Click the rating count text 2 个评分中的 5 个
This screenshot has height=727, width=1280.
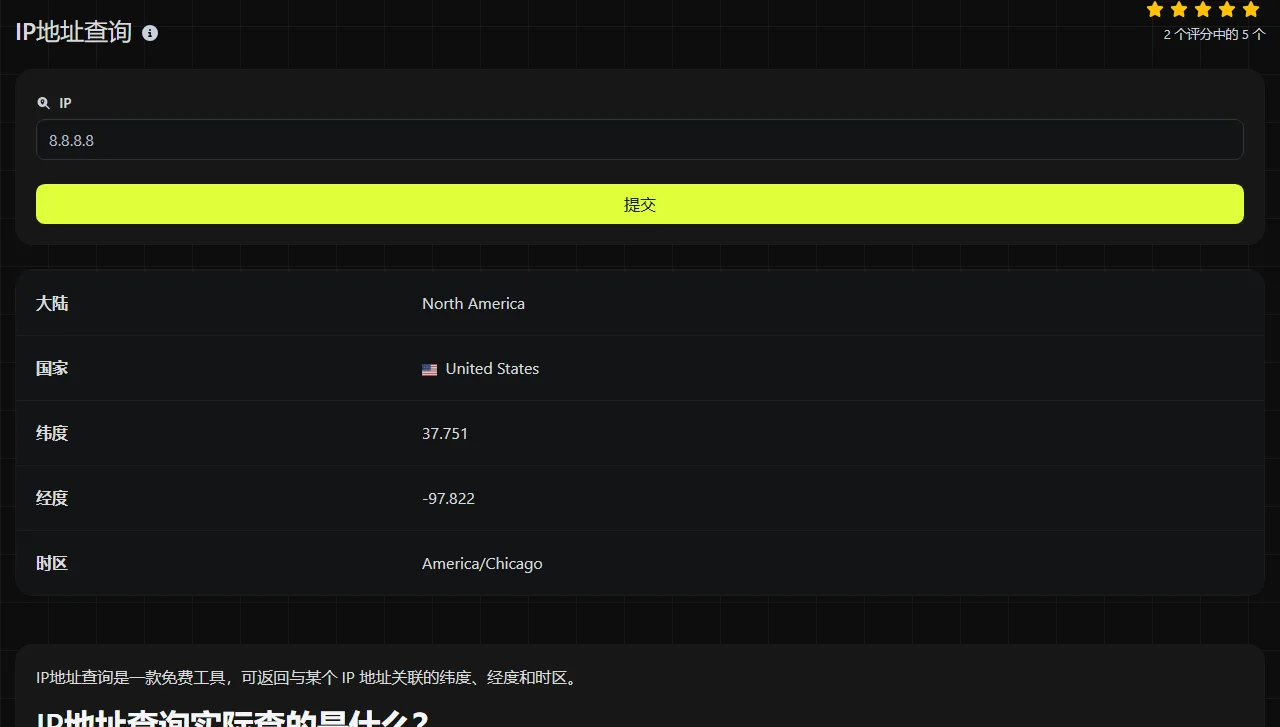(1214, 34)
